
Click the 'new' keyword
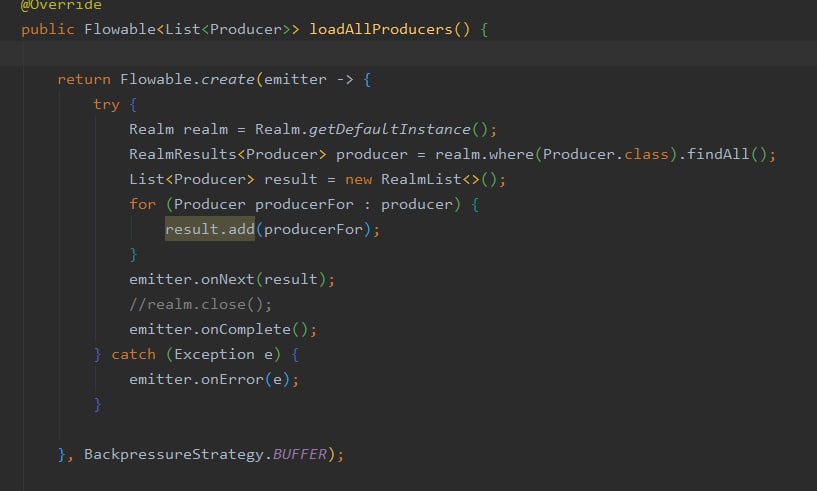click(358, 179)
